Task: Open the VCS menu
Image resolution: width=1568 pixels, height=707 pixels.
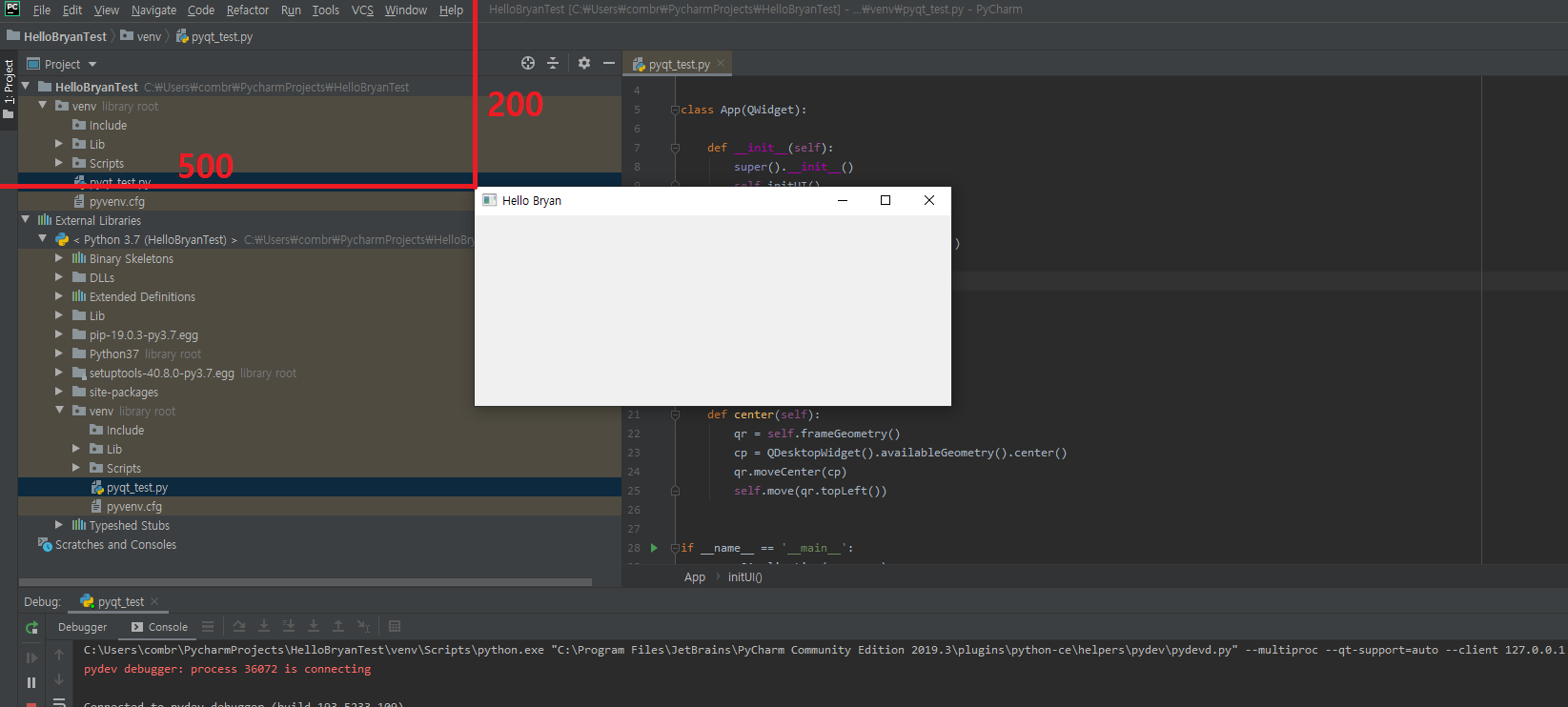Action: pos(362,10)
